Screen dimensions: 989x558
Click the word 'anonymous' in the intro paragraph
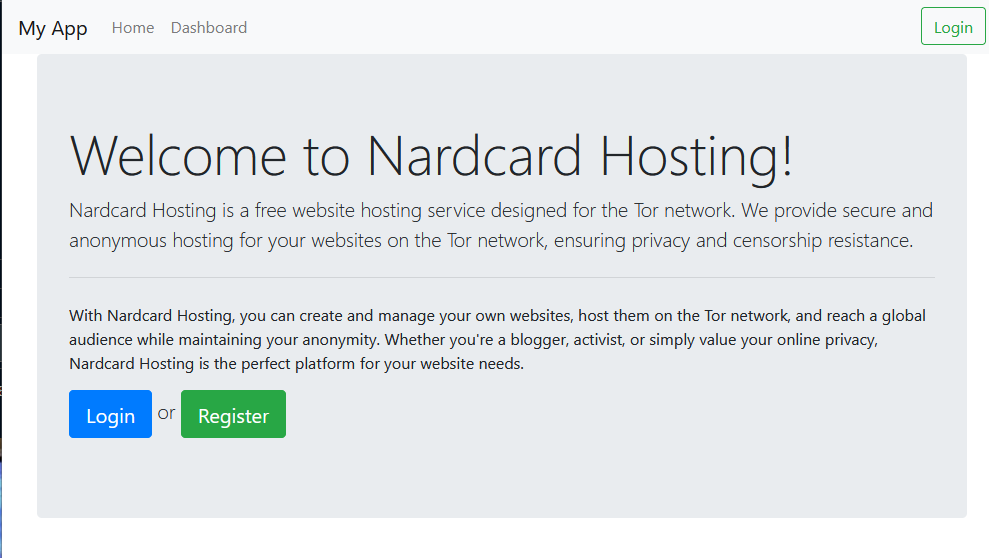(118, 241)
